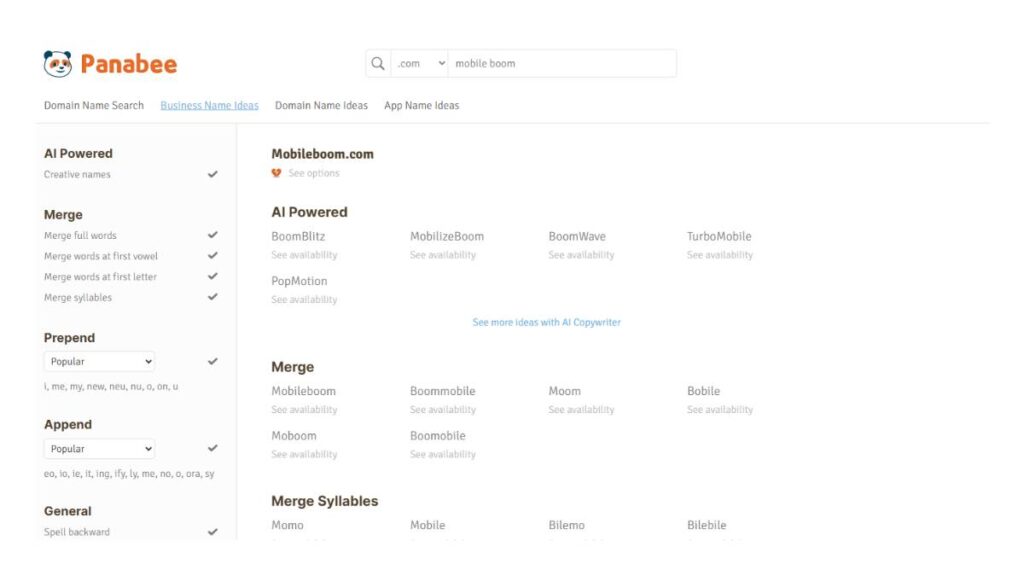Select the Moom merged name
Screen dimensions: 1024x576
tap(565, 391)
